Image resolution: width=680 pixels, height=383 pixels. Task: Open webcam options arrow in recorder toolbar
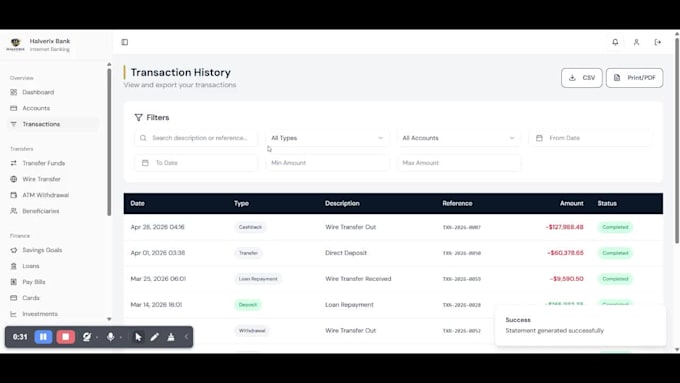[97, 337]
